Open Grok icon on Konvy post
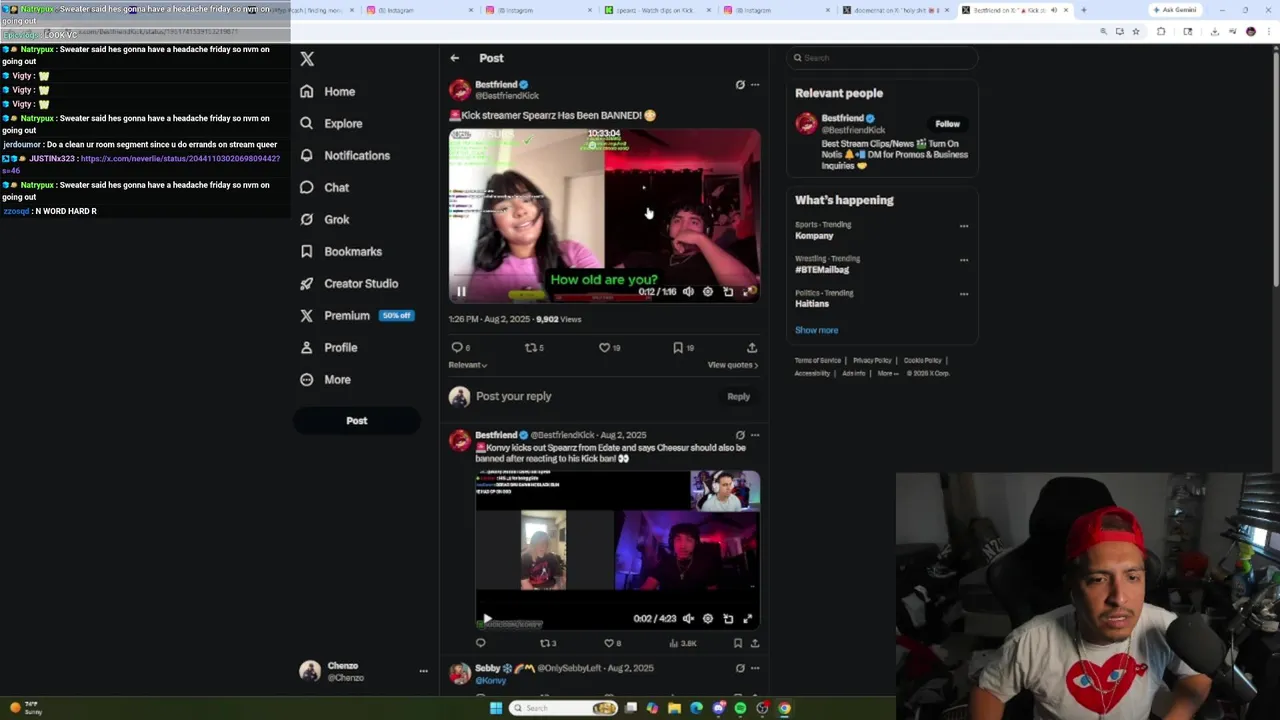The height and width of the screenshot is (720, 1280). point(740,435)
